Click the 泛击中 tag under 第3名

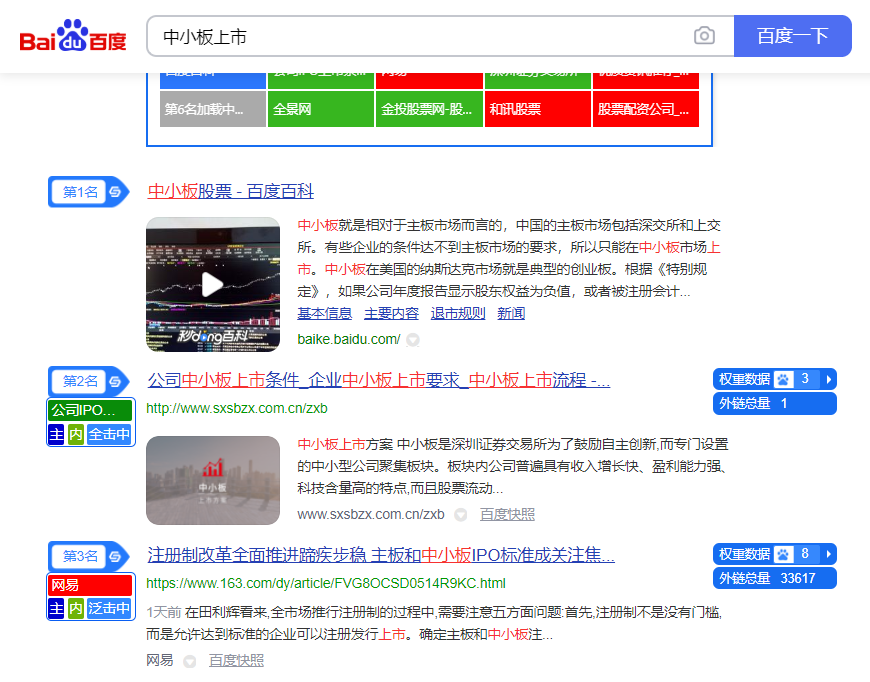point(109,609)
